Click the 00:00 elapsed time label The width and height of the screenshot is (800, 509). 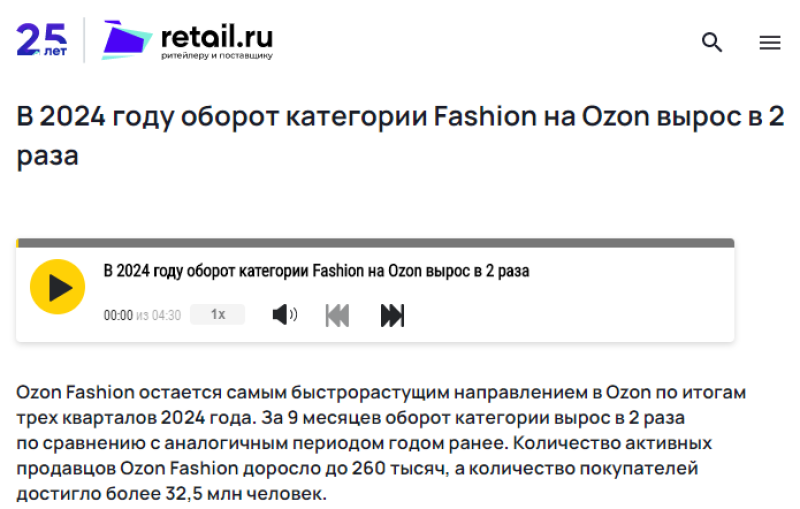[118, 316]
